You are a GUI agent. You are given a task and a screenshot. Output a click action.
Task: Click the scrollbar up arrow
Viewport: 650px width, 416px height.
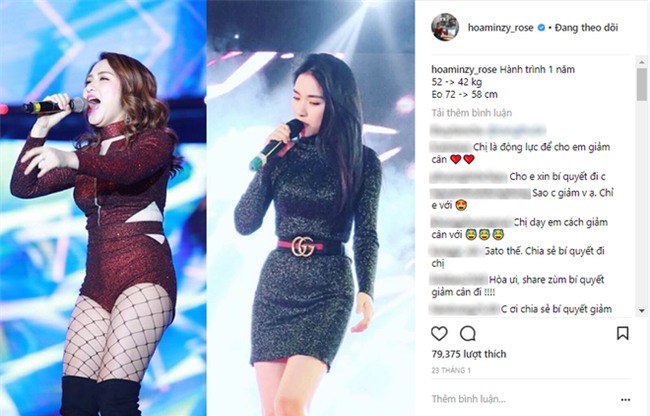[642, 62]
